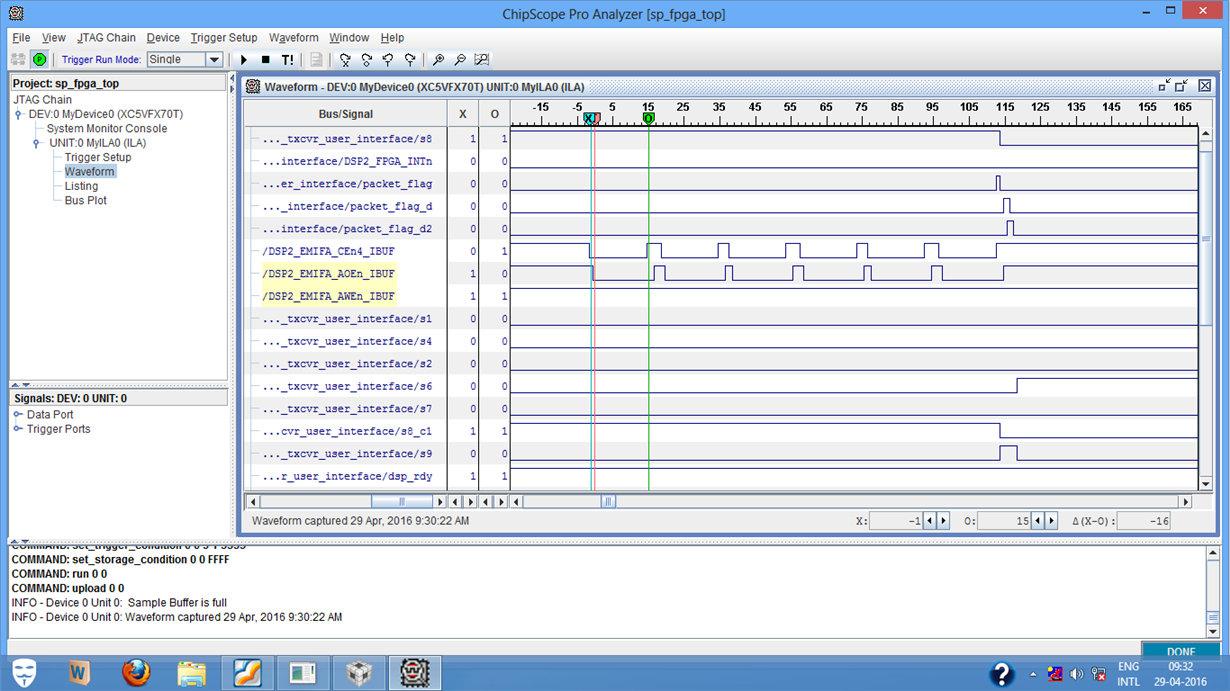Viewport: 1230px width, 691px height.
Task: Open the Waveform menu
Action: (294, 38)
